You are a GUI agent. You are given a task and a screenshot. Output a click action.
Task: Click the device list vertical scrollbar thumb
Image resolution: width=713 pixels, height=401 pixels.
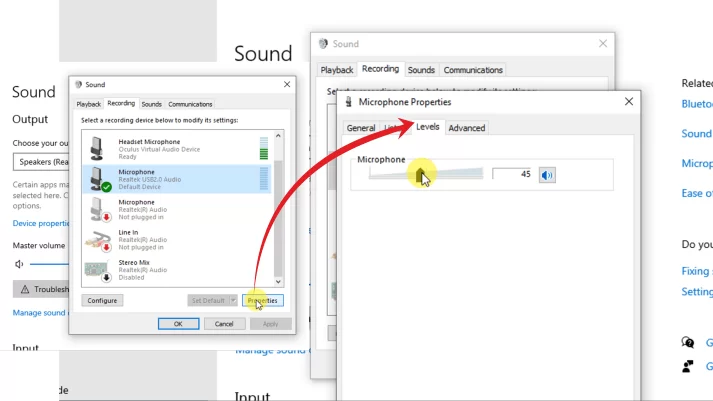(278, 218)
